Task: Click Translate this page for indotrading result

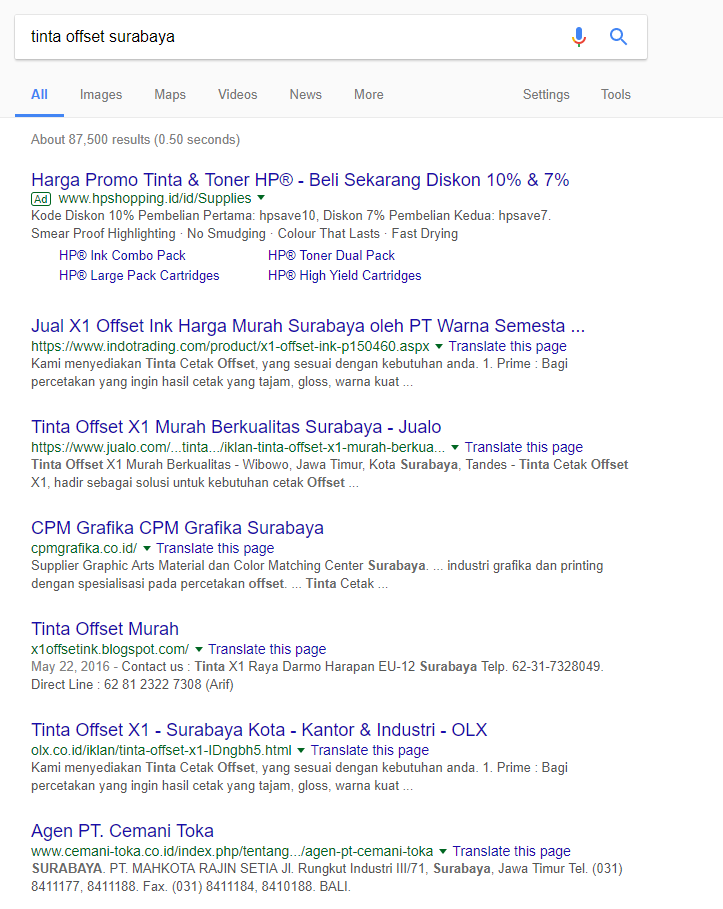Action: (x=507, y=346)
